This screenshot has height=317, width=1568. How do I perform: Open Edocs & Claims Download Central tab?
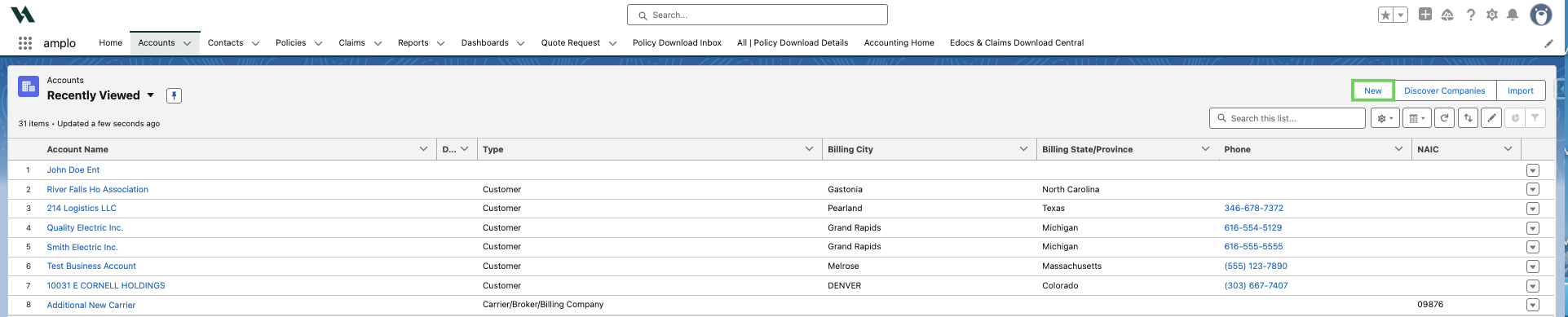coord(1017,43)
